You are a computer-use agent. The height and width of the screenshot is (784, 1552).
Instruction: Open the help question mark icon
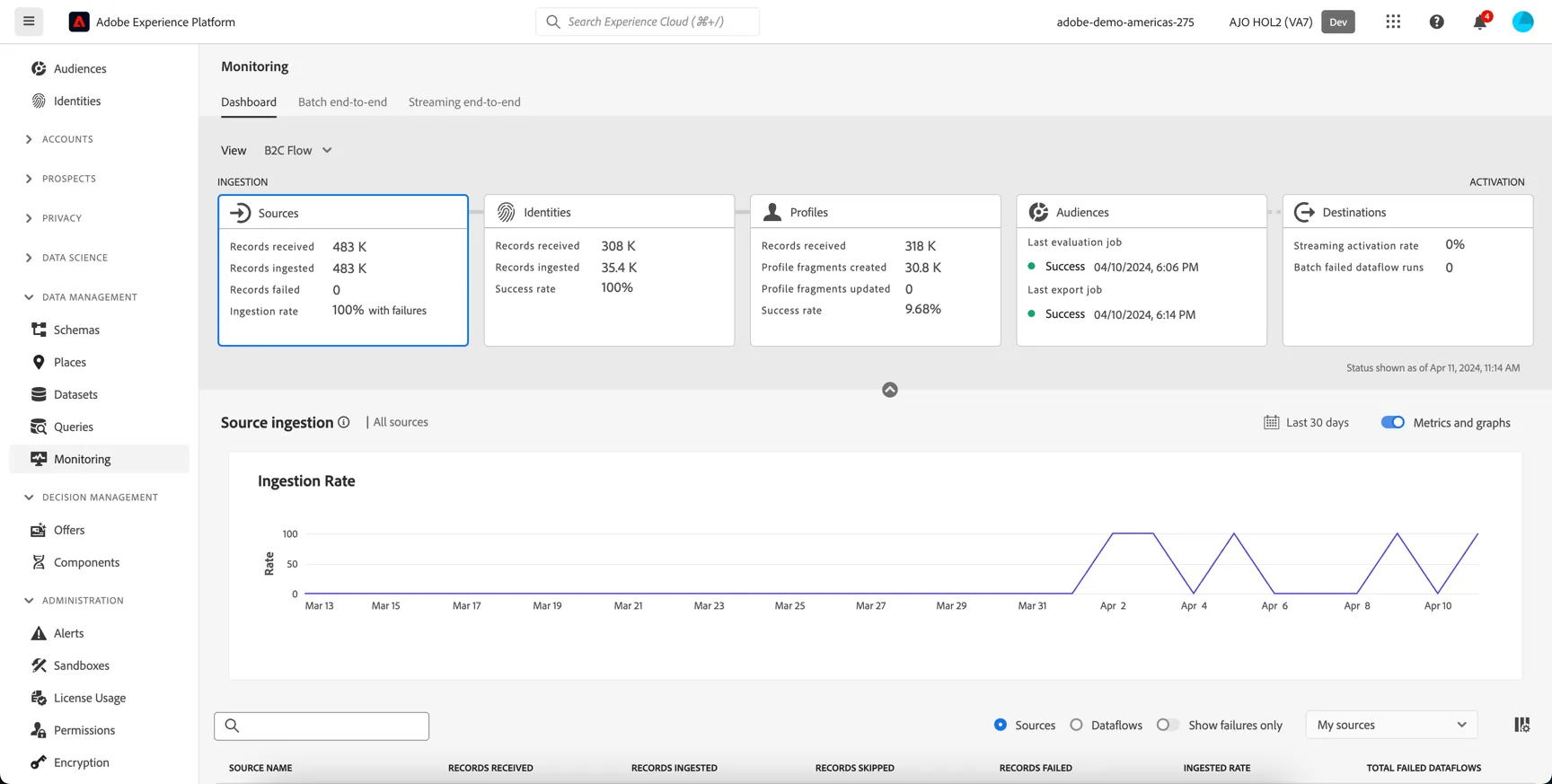[x=1437, y=22]
